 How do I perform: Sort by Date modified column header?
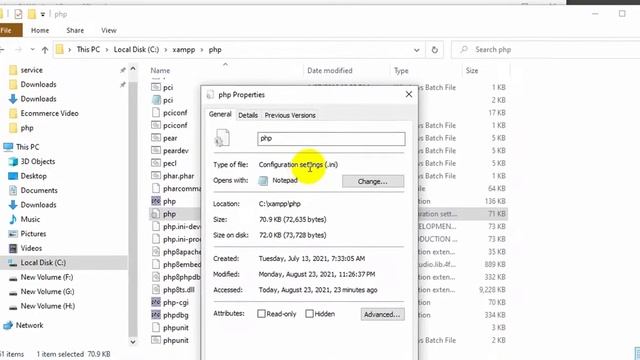[x=330, y=71]
